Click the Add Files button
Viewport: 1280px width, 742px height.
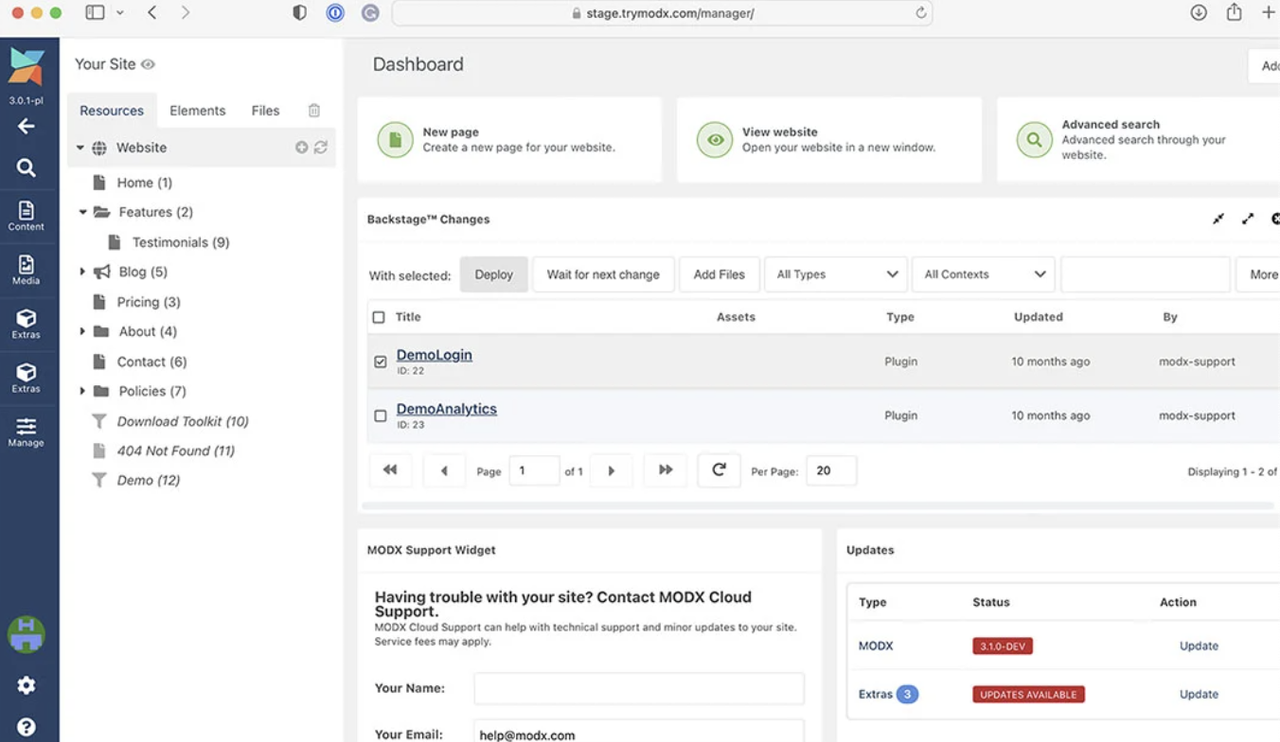pyautogui.click(x=719, y=274)
